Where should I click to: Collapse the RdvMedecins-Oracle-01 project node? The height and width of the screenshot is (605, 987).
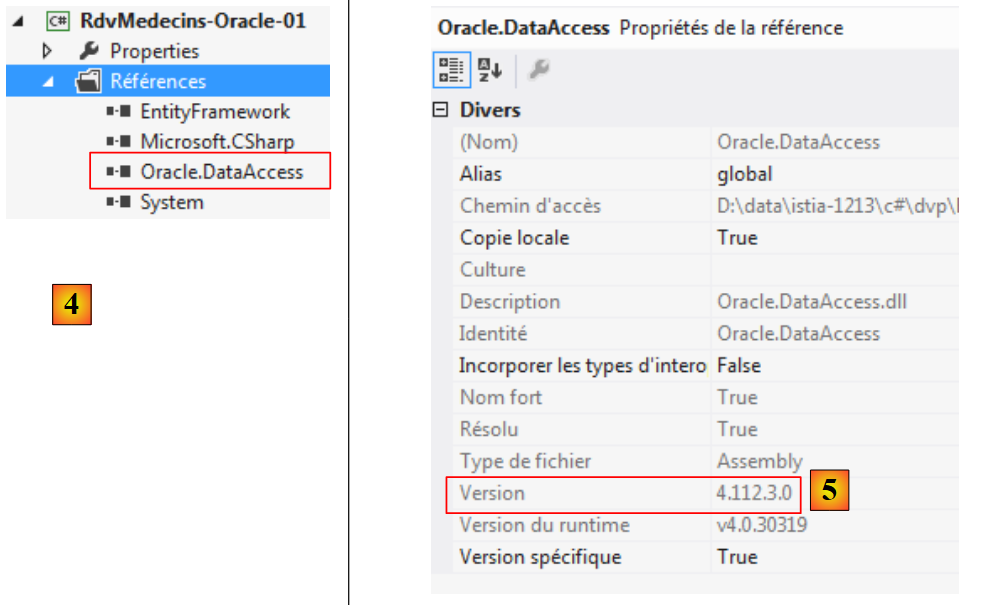click(x=21, y=22)
